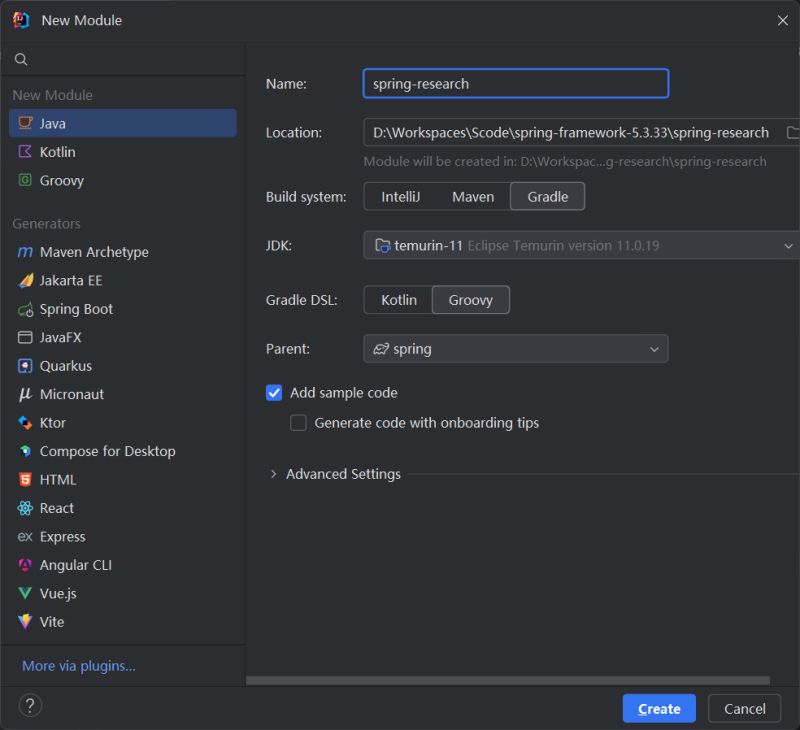This screenshot has width=800, height=730.
Task: Click the IntelliJ IDEA logo in title bar
Action: click(x=21, y=20)
